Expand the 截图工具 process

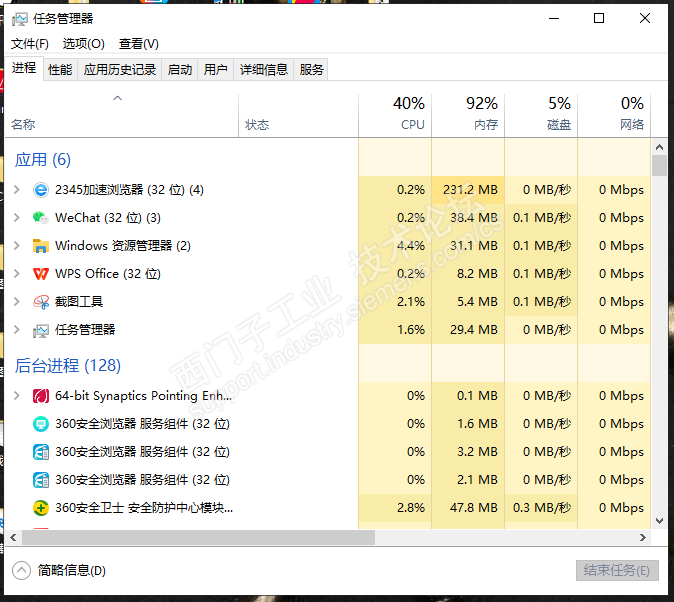(17, 302)
